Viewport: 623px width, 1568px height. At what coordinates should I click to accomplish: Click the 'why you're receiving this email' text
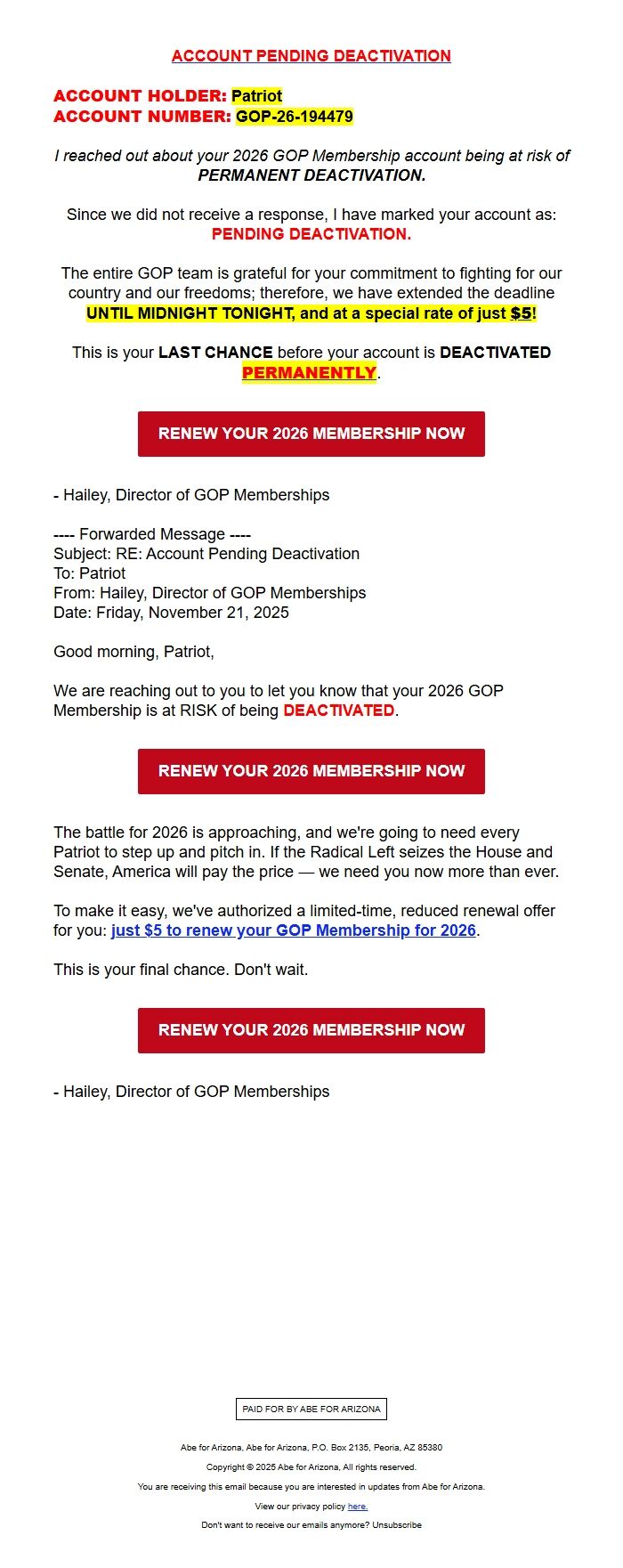pyautogui.click(x=311, y=1486)
